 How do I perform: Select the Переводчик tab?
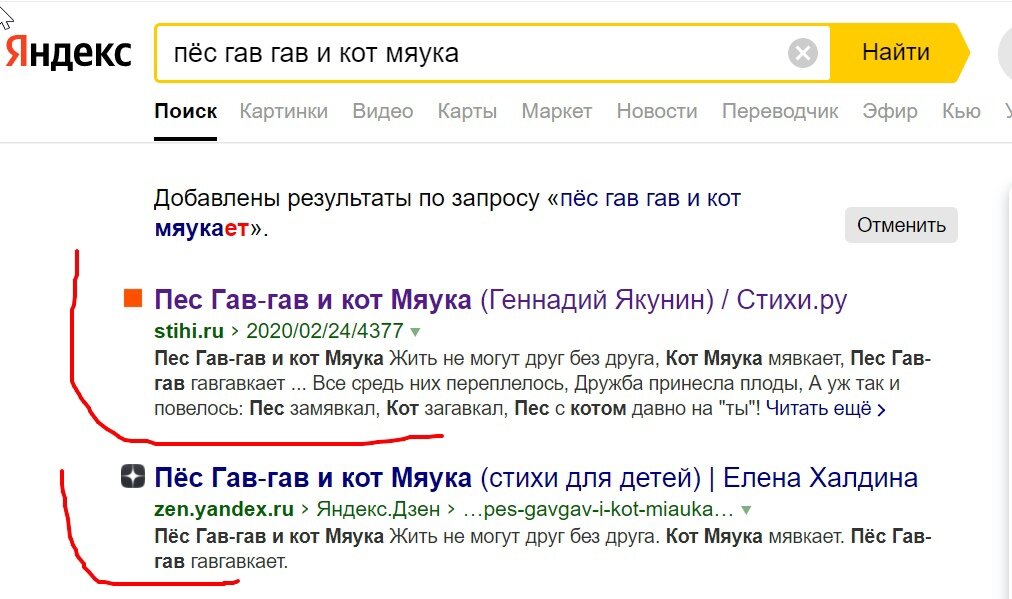click(778, 112)
